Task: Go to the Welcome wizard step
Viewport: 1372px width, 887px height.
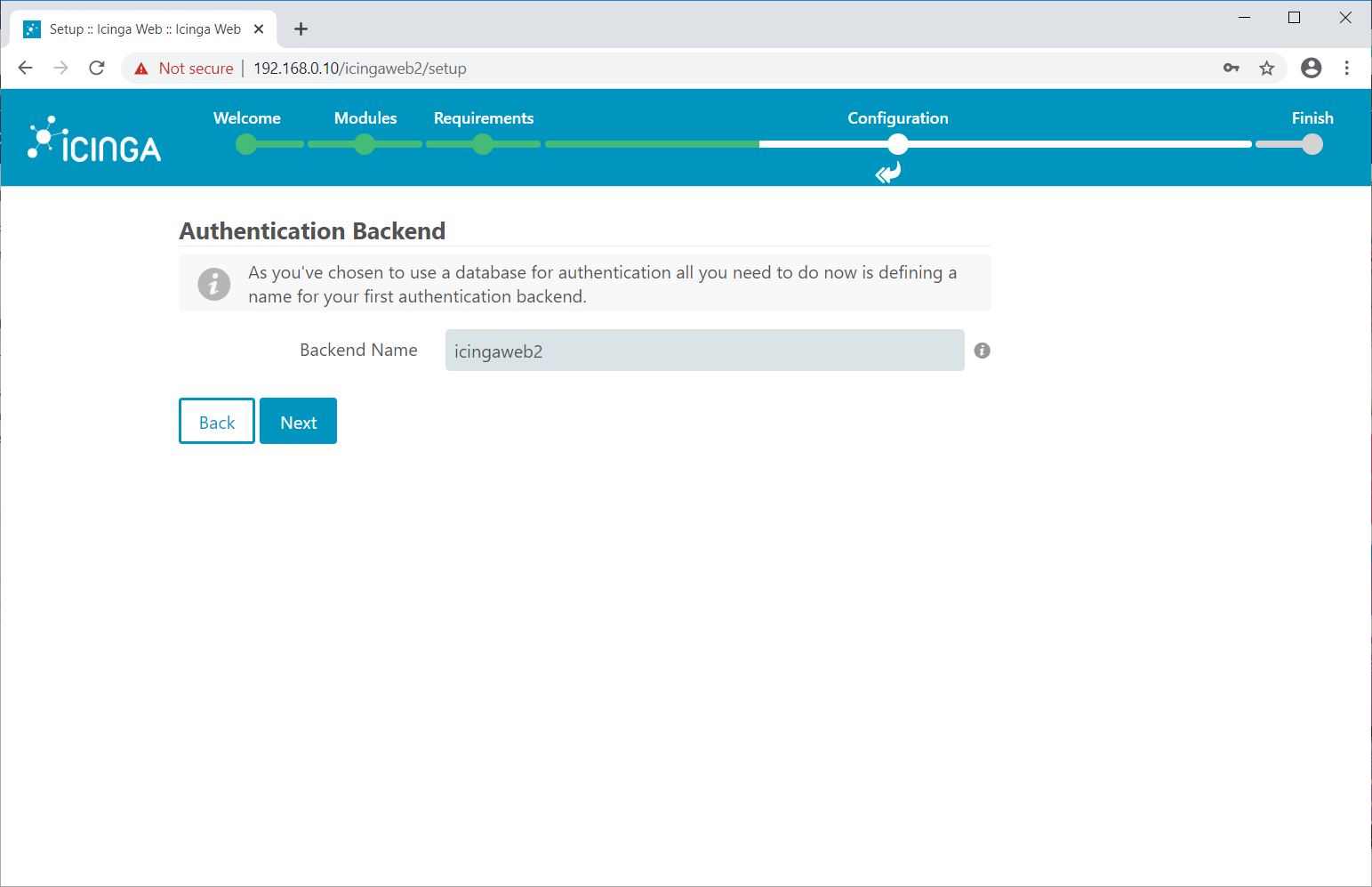Action: coord(246,131)
